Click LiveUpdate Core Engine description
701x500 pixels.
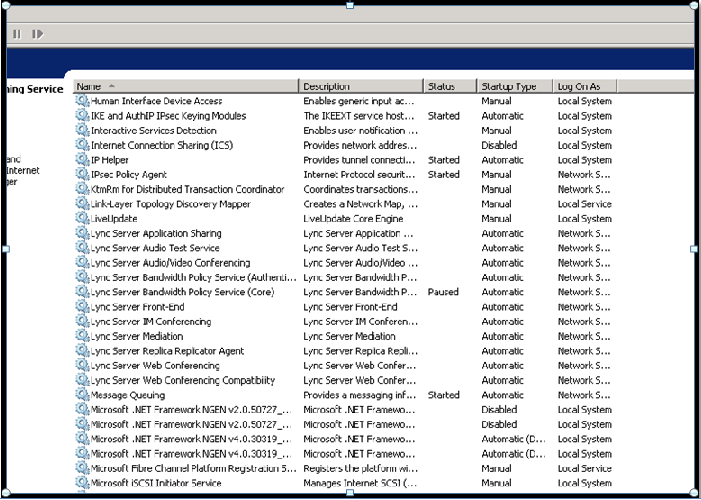point(353,219)
